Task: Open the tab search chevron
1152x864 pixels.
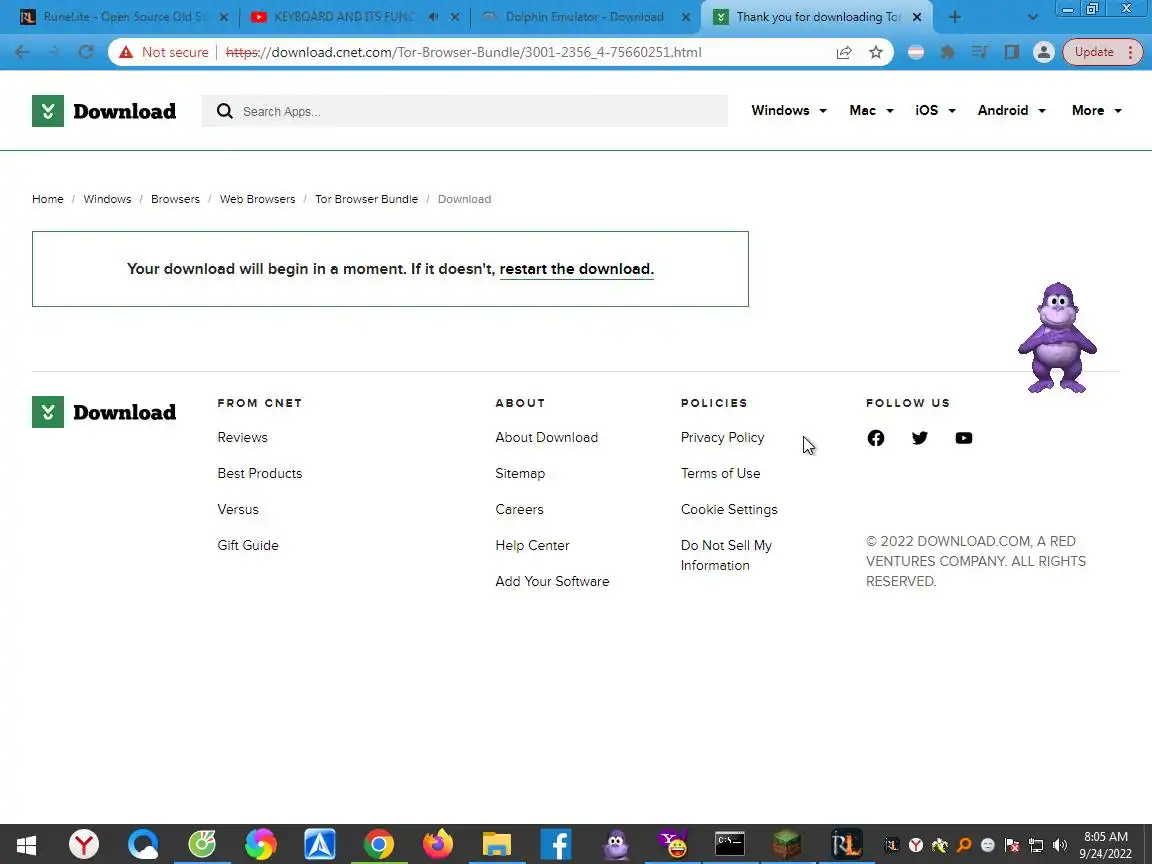Action: [1032, 17]
